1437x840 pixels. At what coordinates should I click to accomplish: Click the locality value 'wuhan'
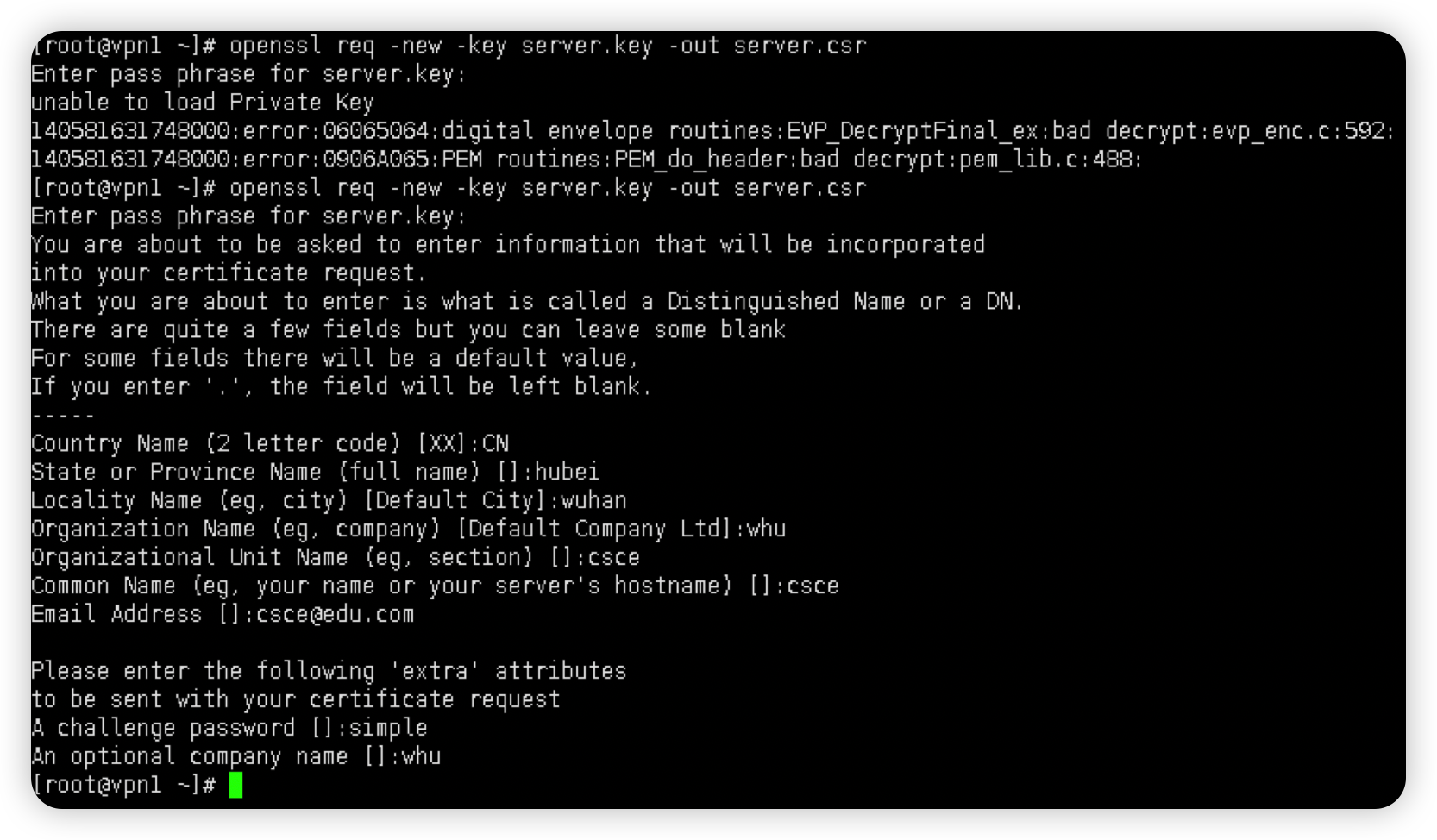coord(593,501)
